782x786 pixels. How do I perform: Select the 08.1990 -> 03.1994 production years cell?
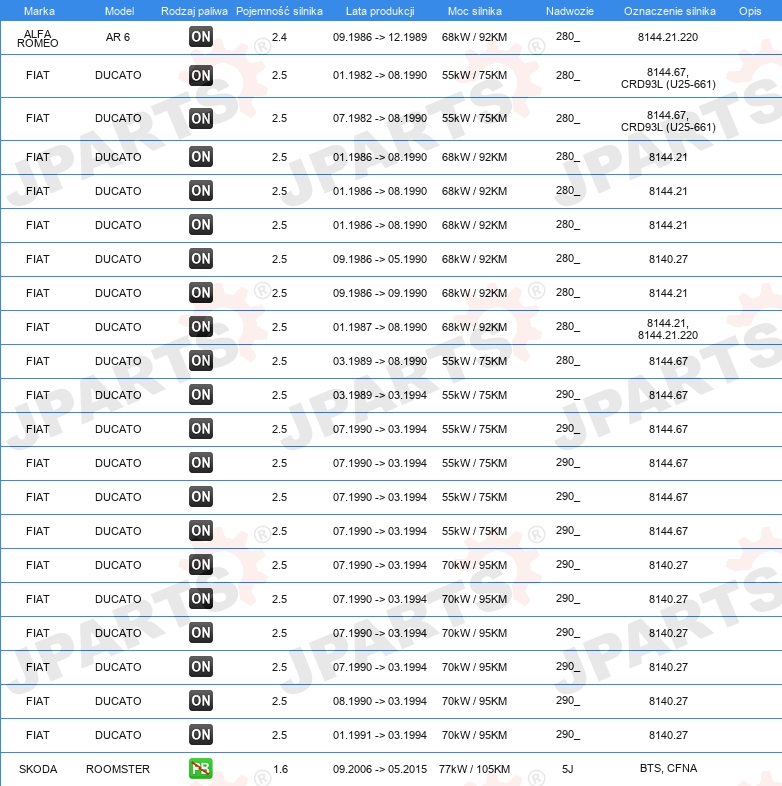tap(380, 701)
